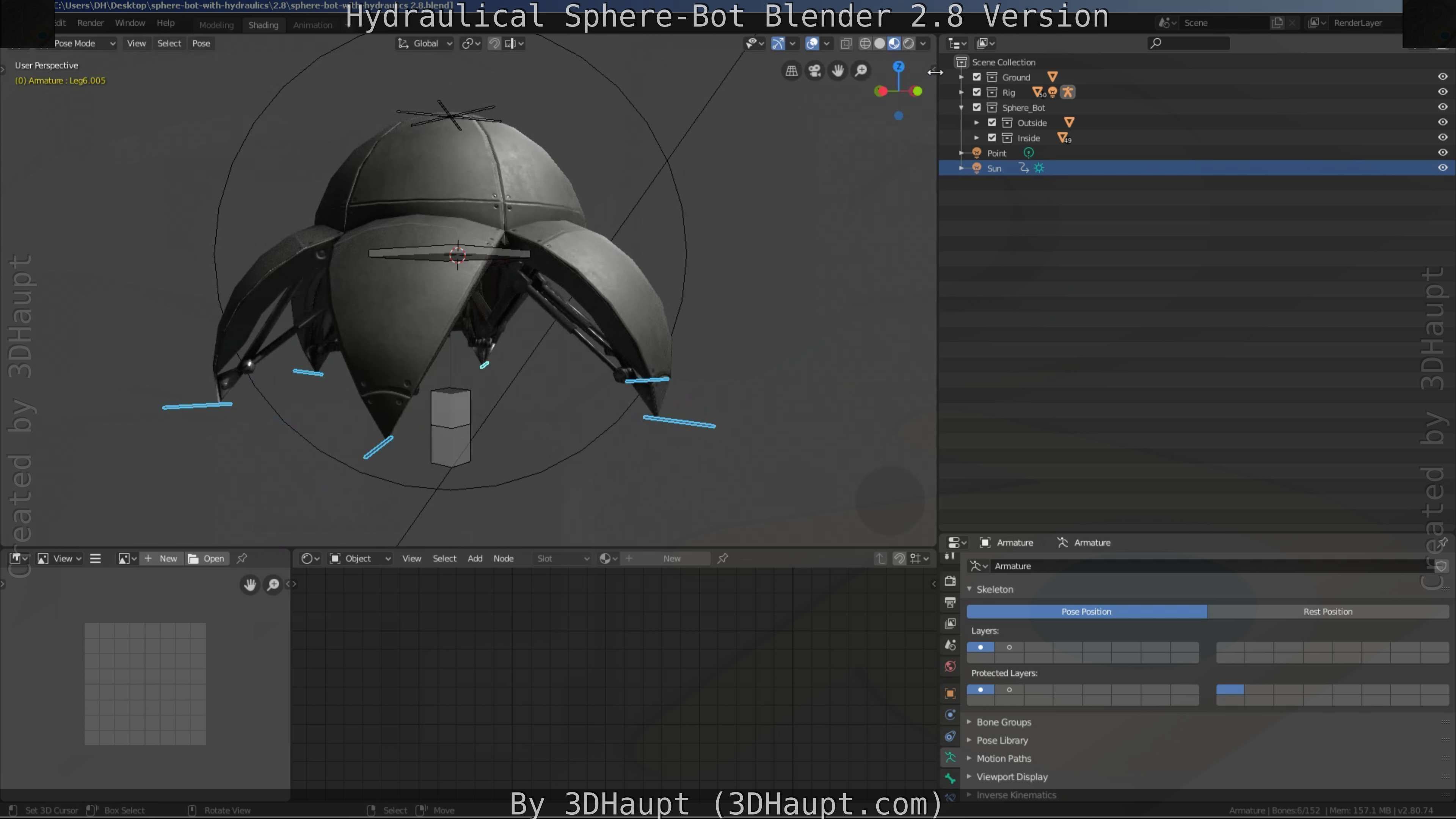
Task: Open the shading options dropdown arrow
Action: pyautogui.click(x=923, y=44)
